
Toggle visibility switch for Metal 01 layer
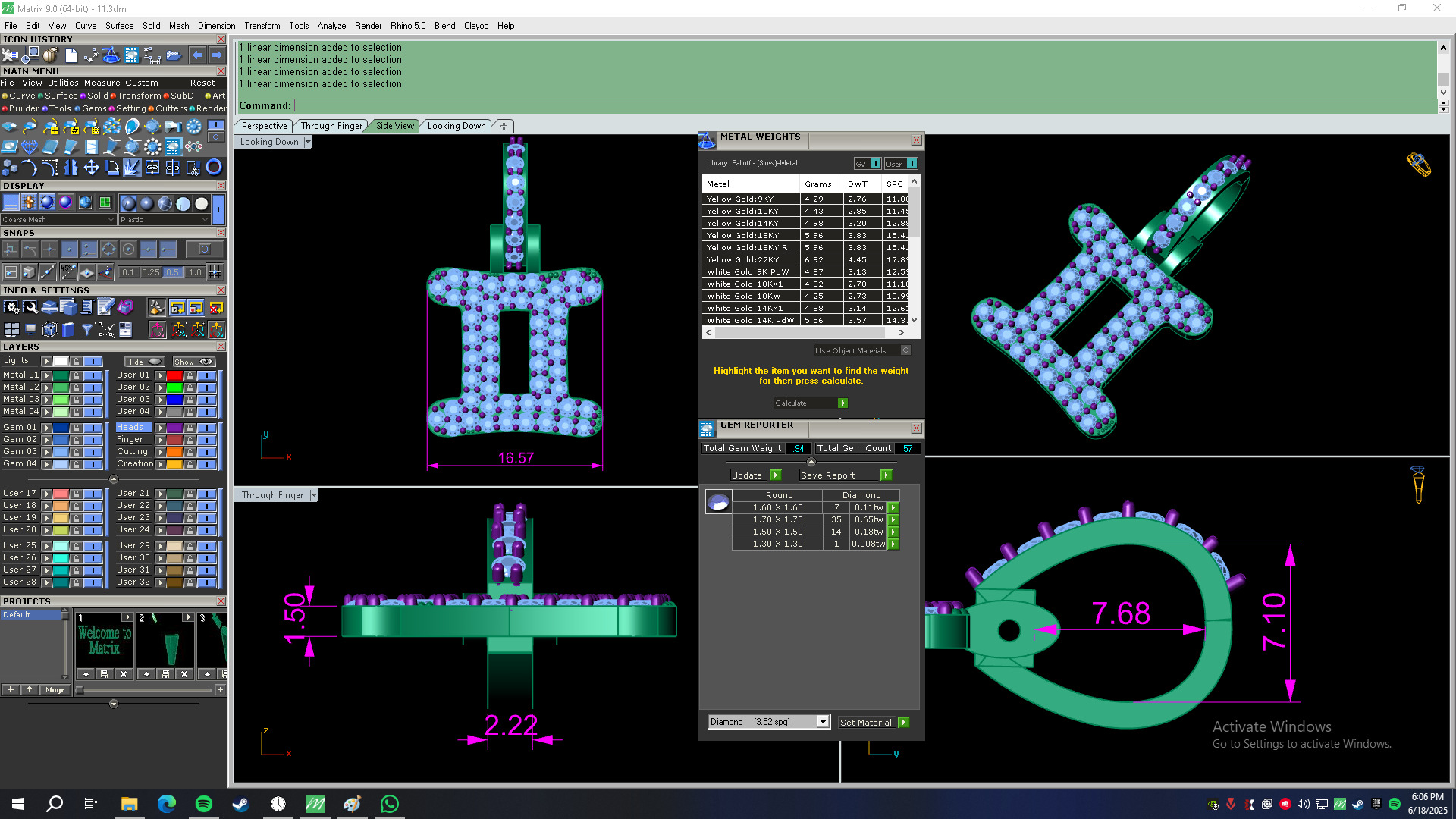coord(93,375)
